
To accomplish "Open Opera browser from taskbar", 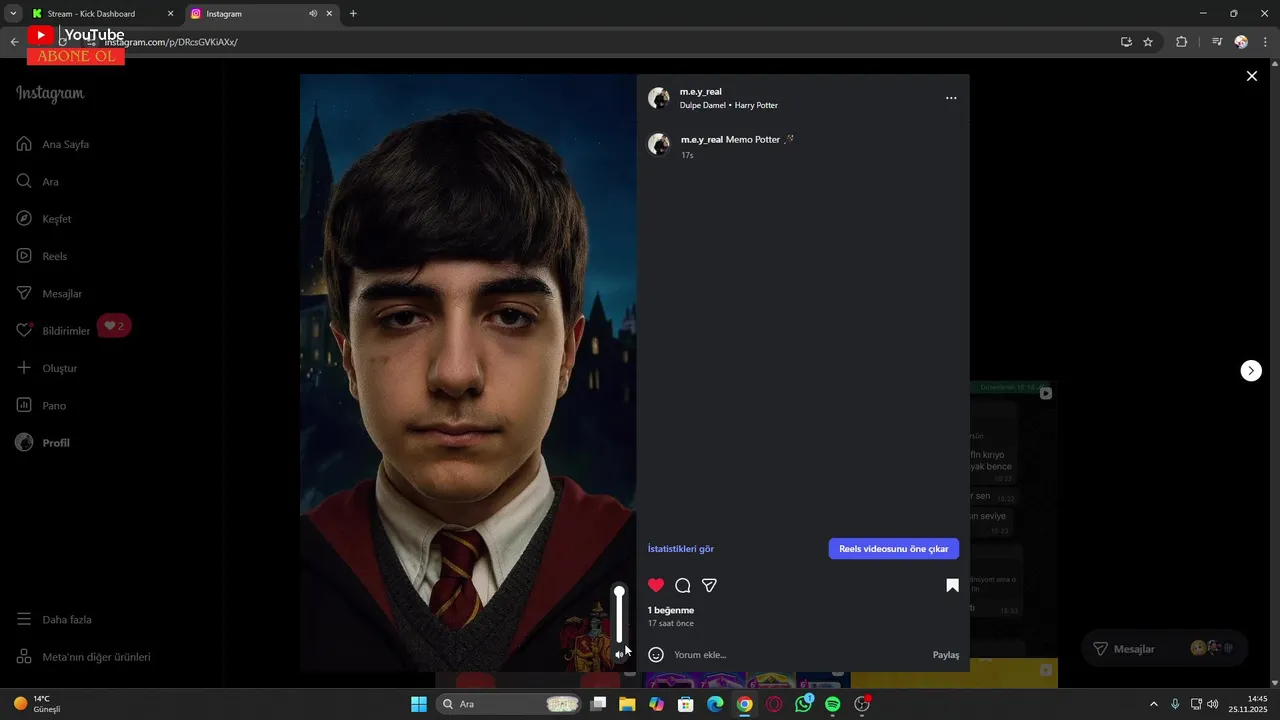I will click(x=774, y=704).
